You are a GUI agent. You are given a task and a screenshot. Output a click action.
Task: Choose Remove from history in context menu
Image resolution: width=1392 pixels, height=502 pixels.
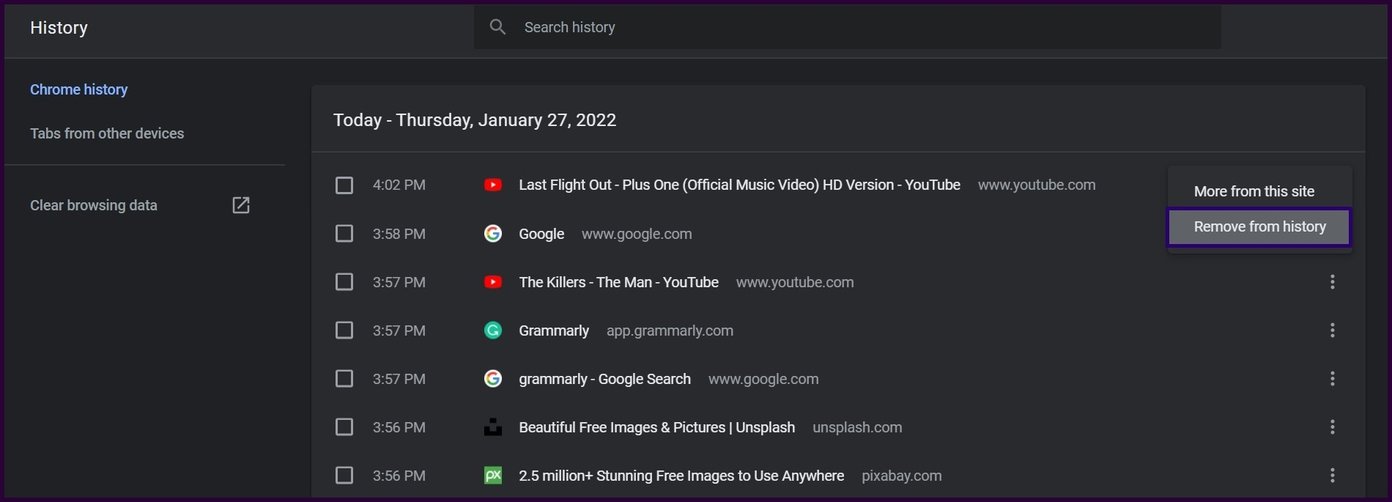1260,227
